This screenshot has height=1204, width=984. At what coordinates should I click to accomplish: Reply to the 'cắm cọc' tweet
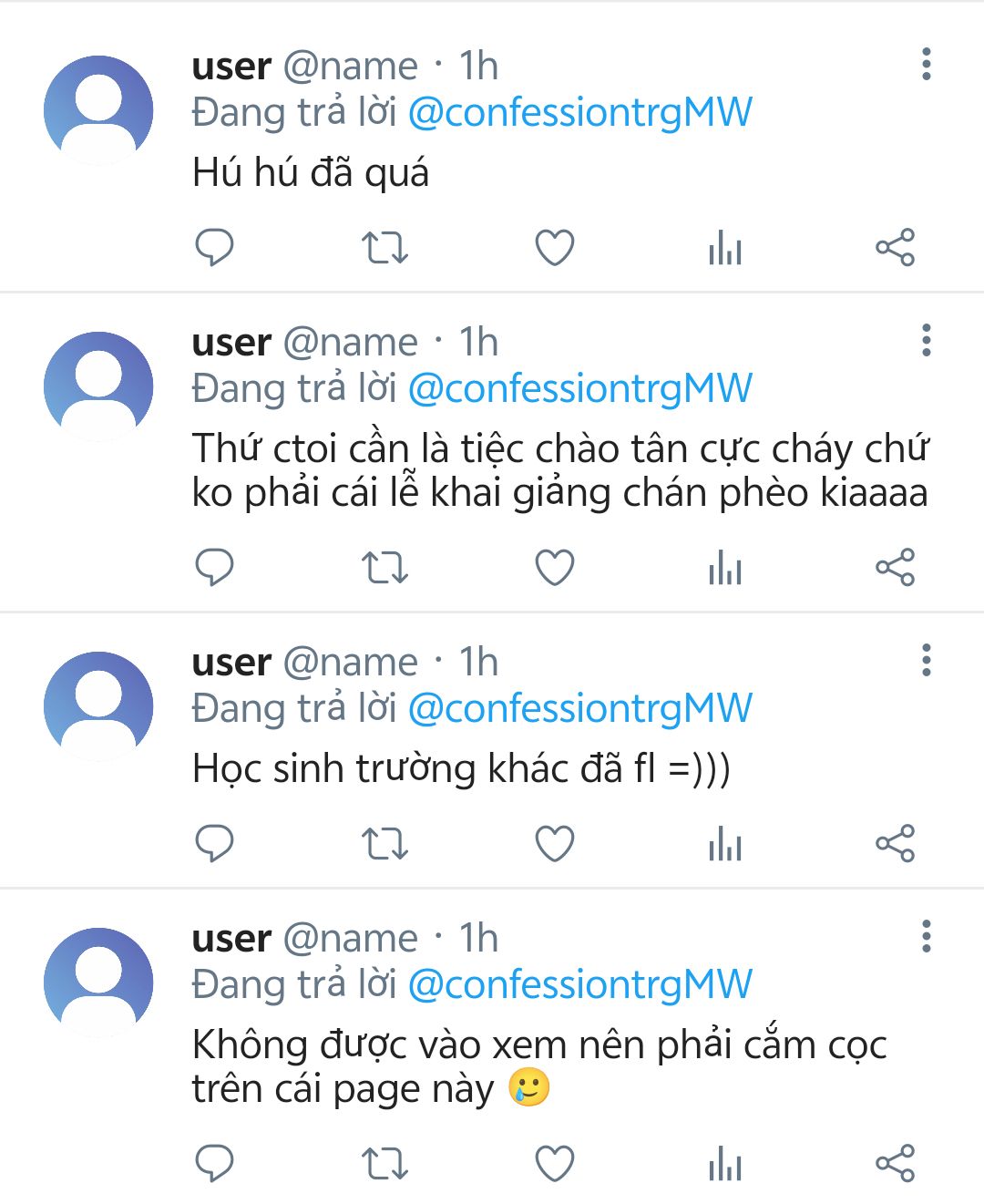coord(215,1163)
